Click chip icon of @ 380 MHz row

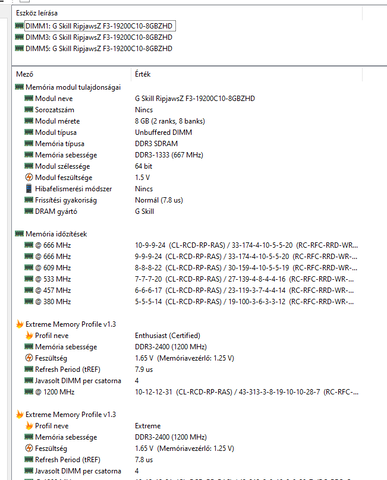[x=29, y=302]
